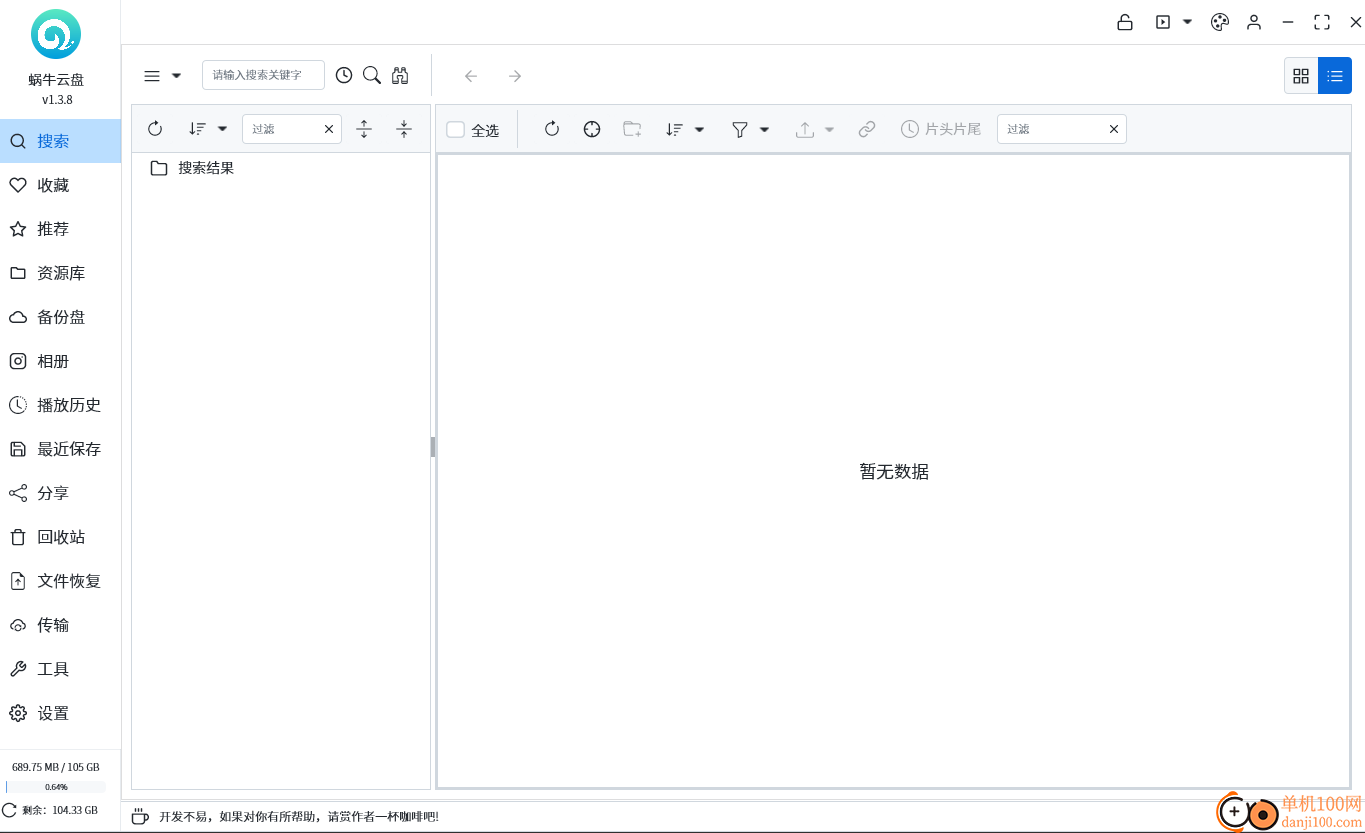
Task: Open 文件恢复 file recovery
Action: click(x=60, y=581)
